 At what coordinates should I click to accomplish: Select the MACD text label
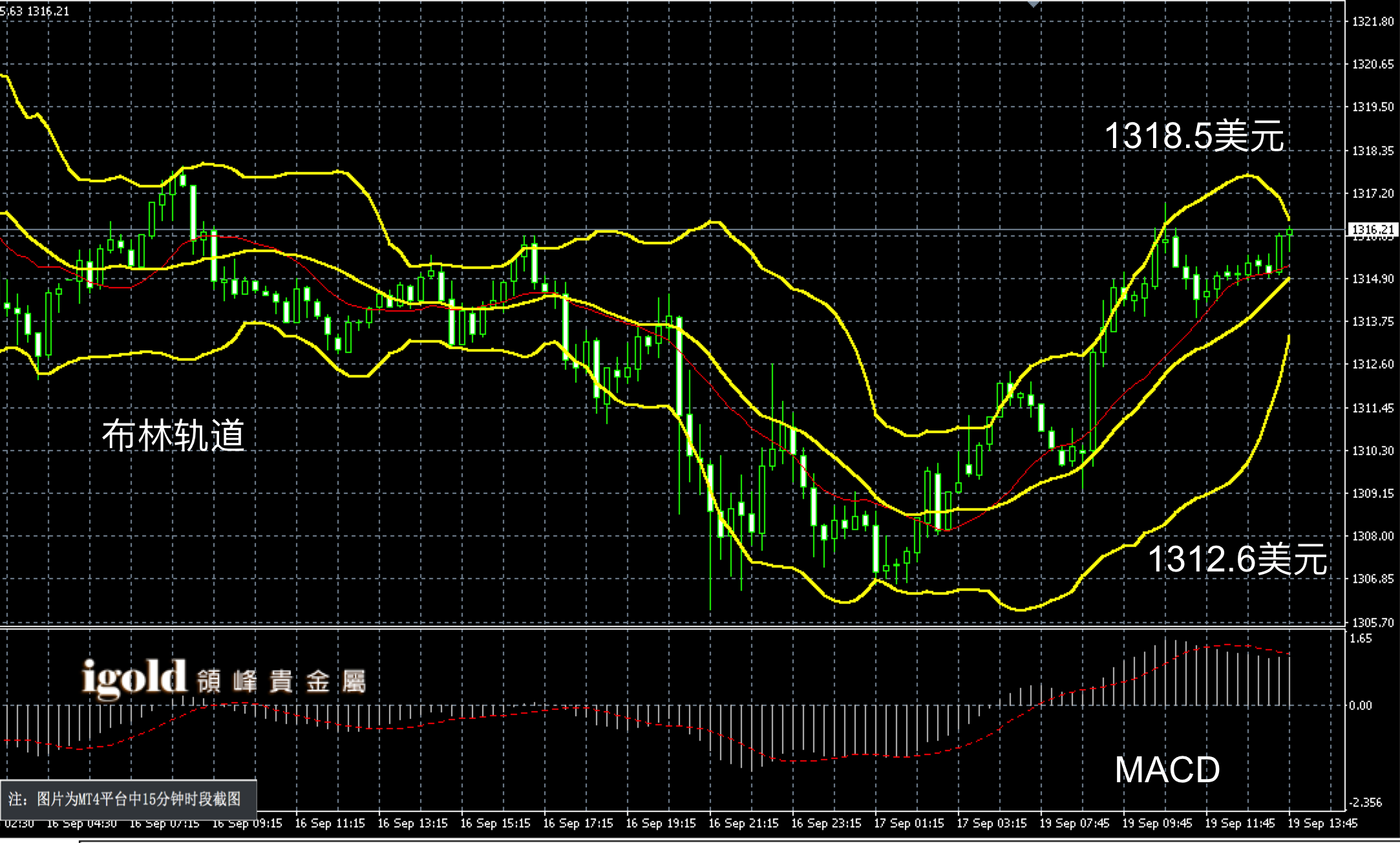click(1167, 770)
